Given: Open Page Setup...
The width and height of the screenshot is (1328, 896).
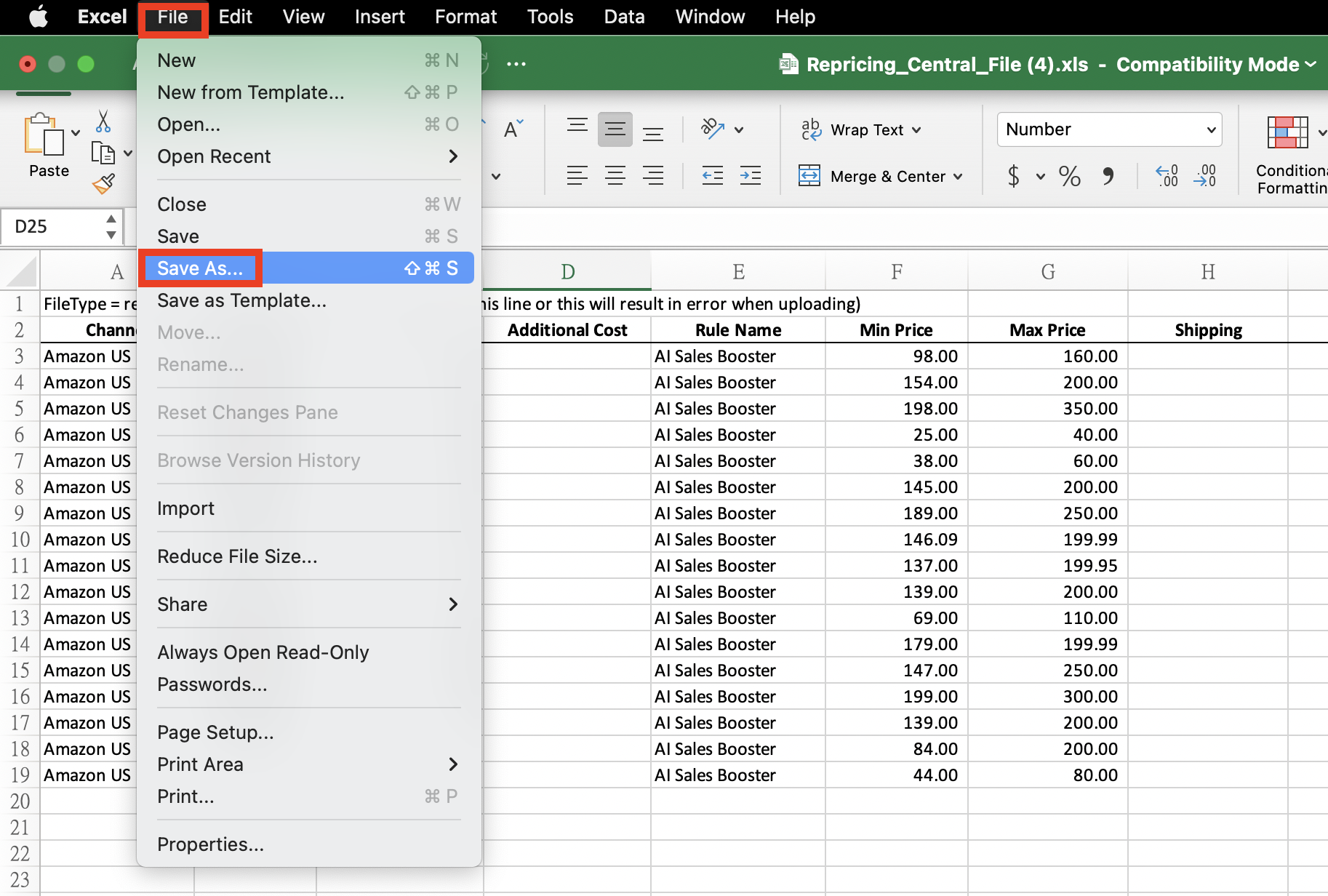Looking at the screenshot, I should coord(308,732).
